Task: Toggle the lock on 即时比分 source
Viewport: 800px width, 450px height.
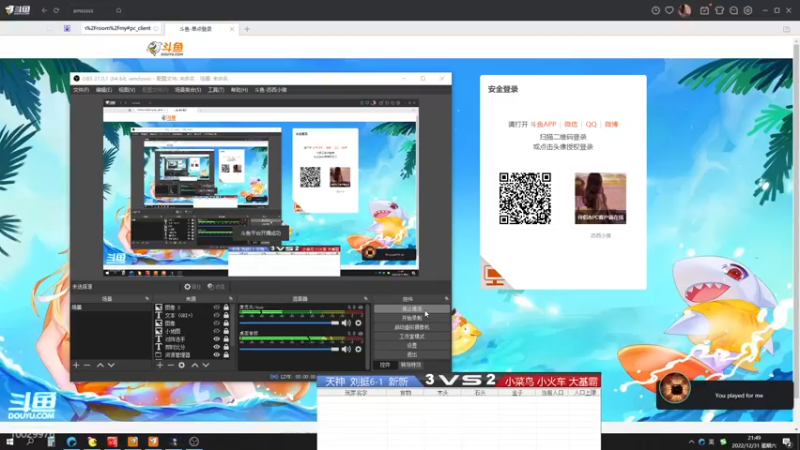Action: tap(226, 347)
